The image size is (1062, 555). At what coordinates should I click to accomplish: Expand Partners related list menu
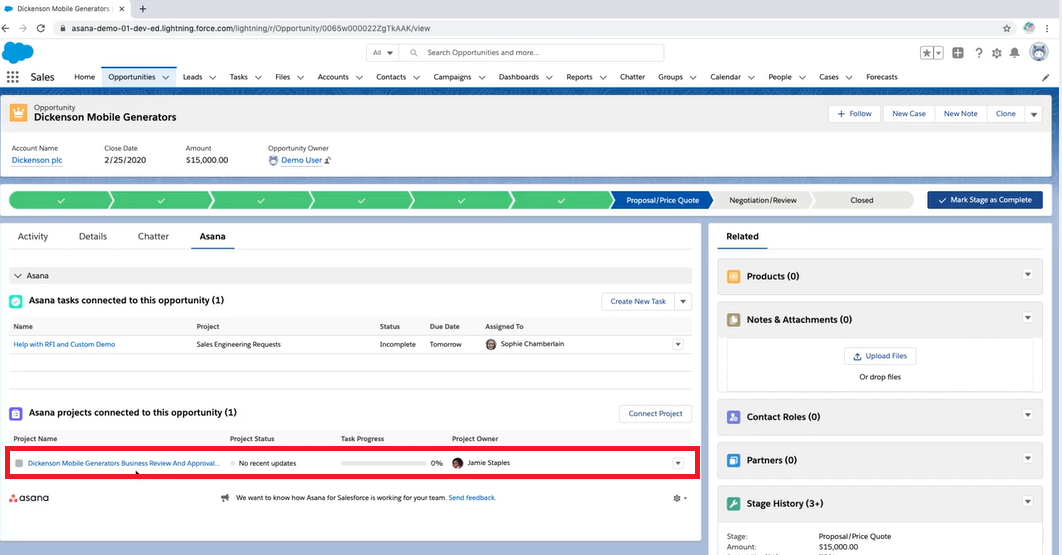click(x=1027, y=458)
